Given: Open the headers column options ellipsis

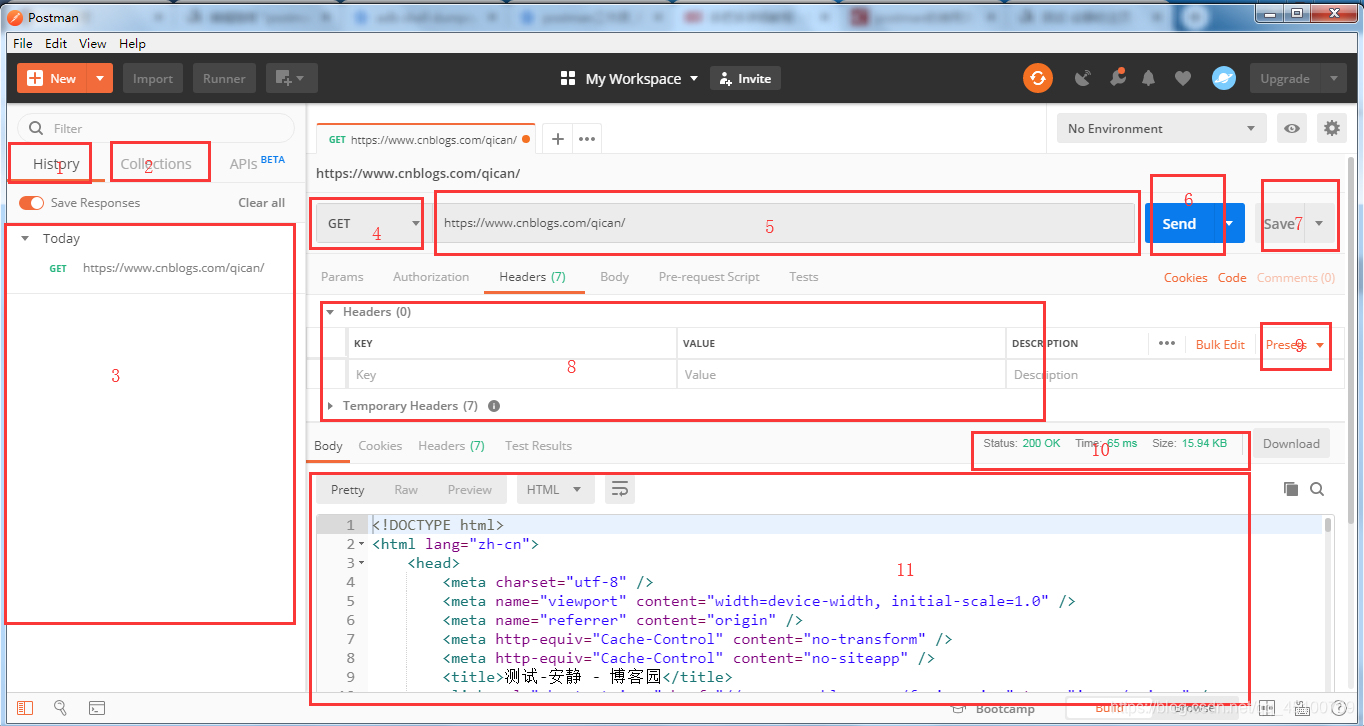Looking at the screenshot, I should (1167, 343).
